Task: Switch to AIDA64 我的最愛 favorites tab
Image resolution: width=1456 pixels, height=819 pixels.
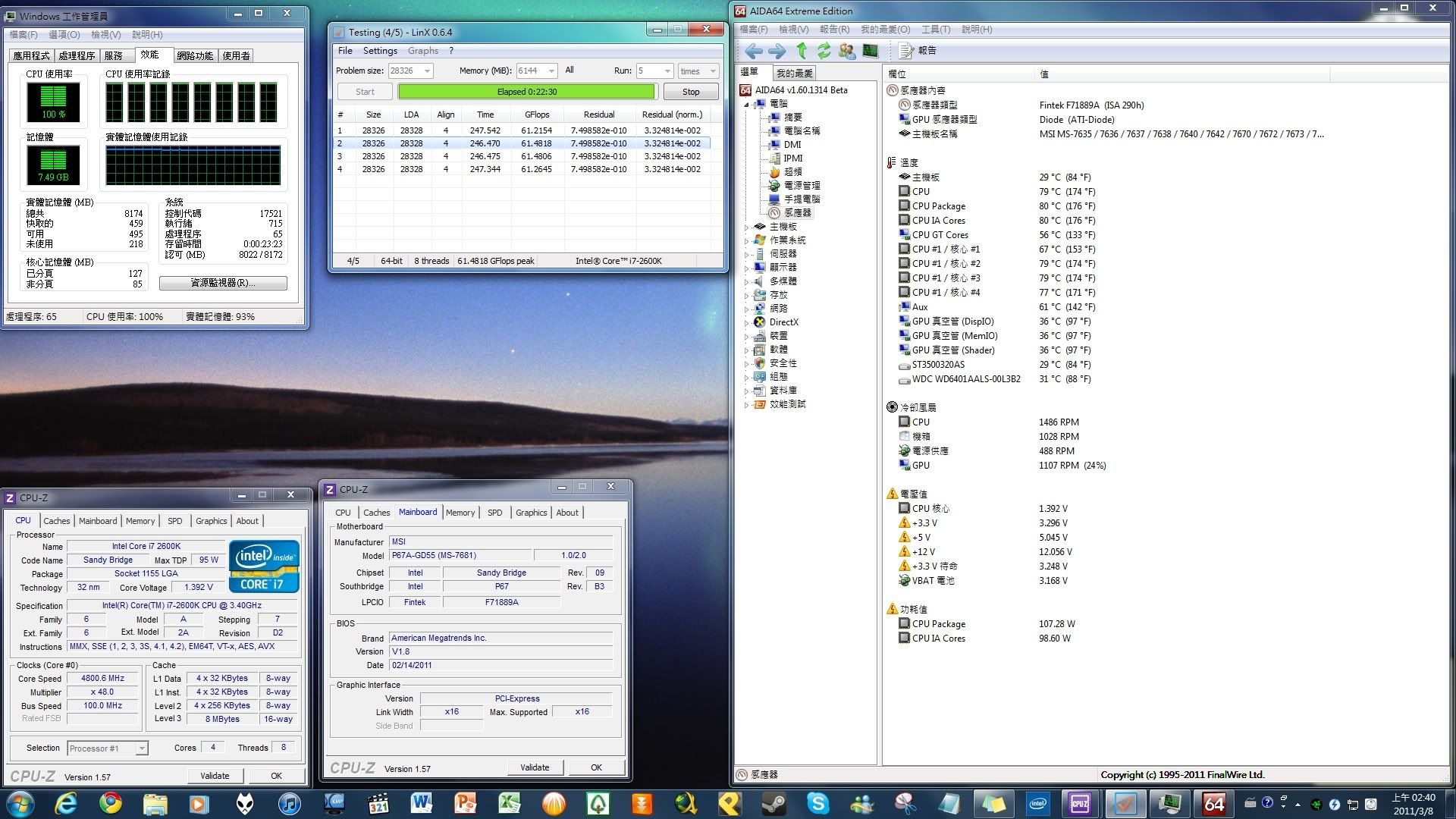Action: click(794, 73)
